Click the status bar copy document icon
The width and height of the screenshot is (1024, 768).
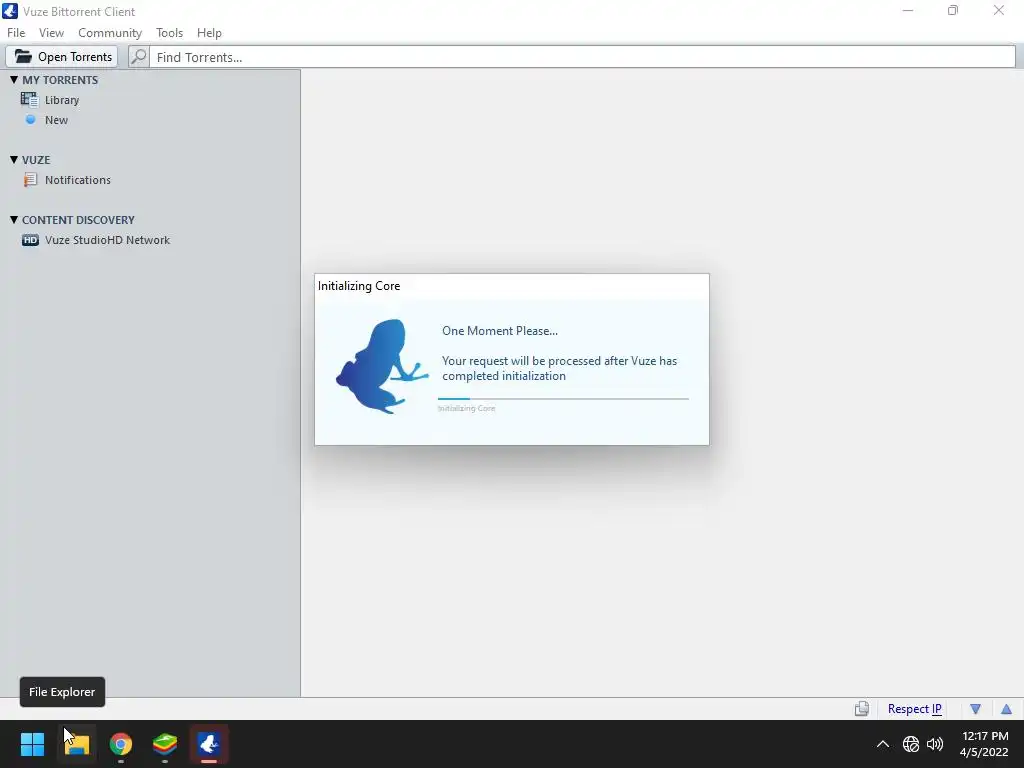(x=861, y=709)
